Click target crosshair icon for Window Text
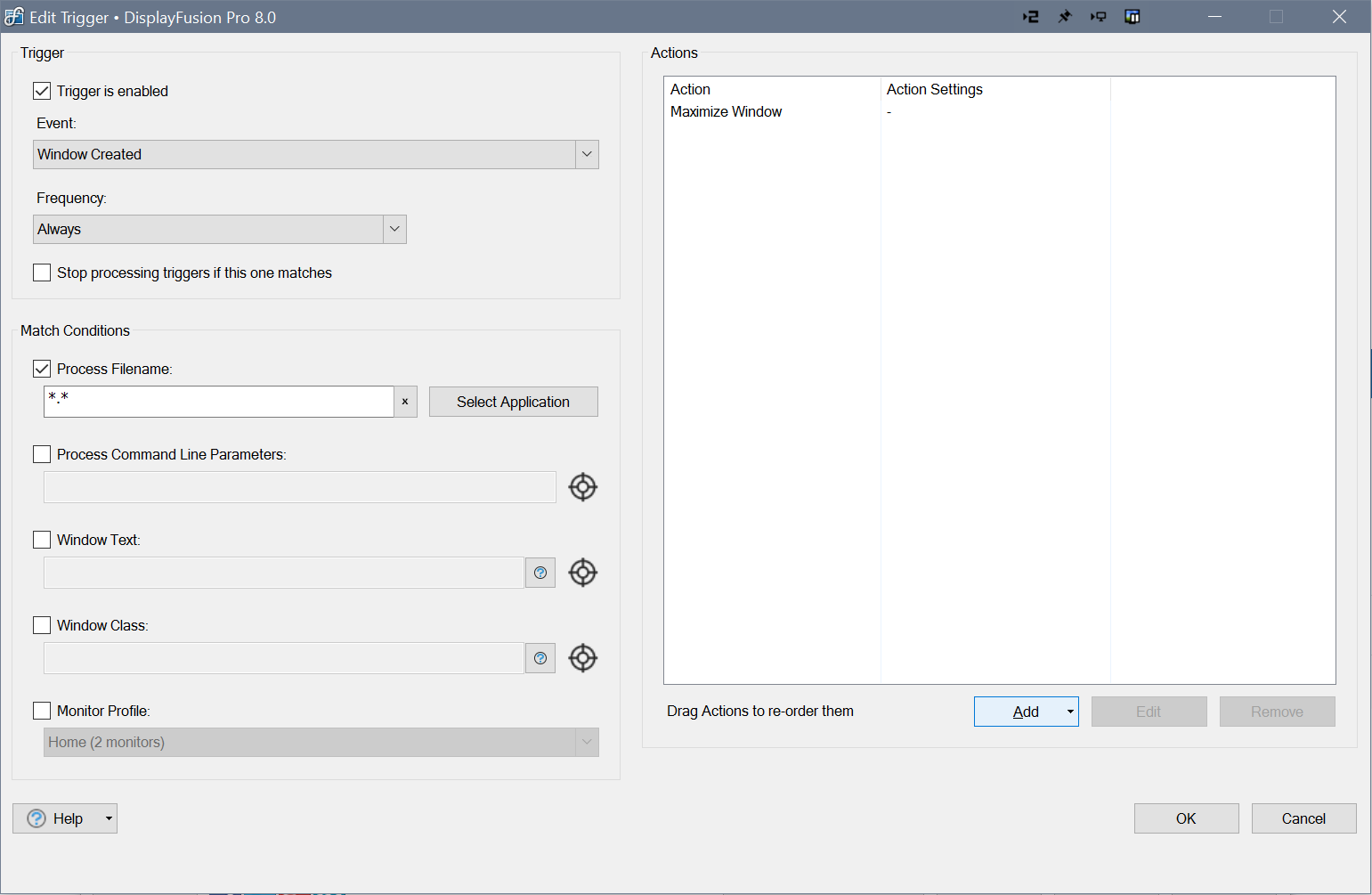Viewport: 1372px width, 895px height. 582,573
